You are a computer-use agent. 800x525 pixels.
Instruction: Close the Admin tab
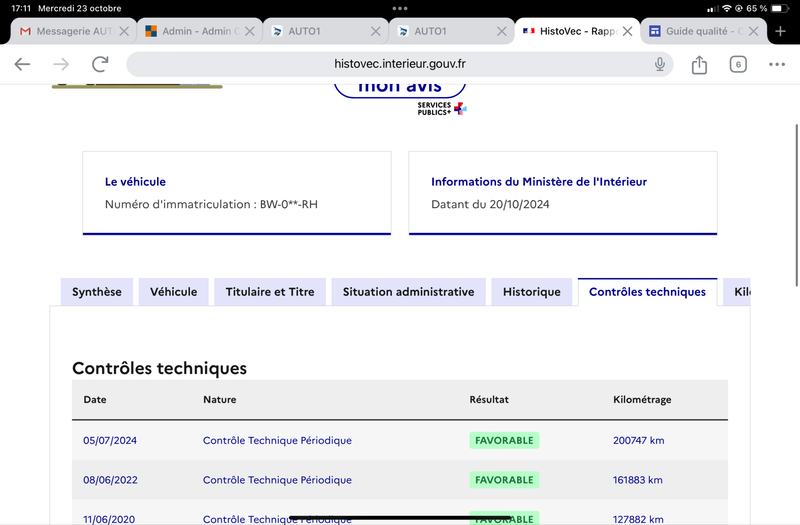pyautogui.click(x=249, y=31)
